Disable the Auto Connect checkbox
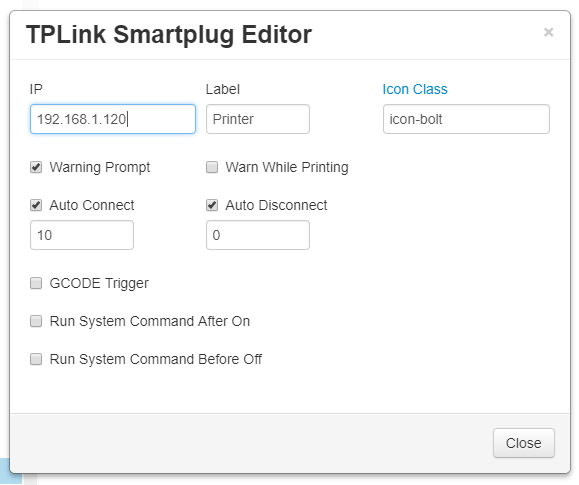579x485 pixels. coord(36,205)
